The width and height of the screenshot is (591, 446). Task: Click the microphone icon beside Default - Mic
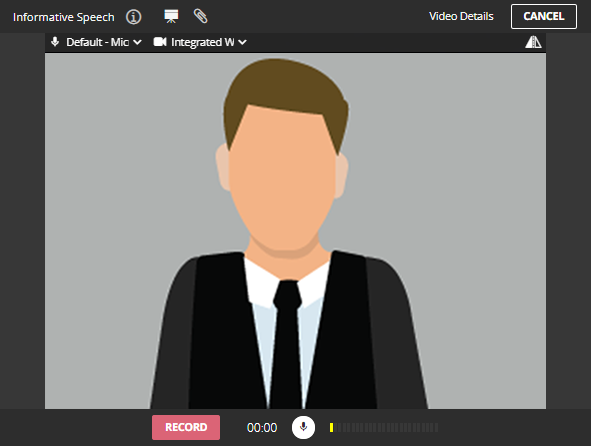pos(55,41)
